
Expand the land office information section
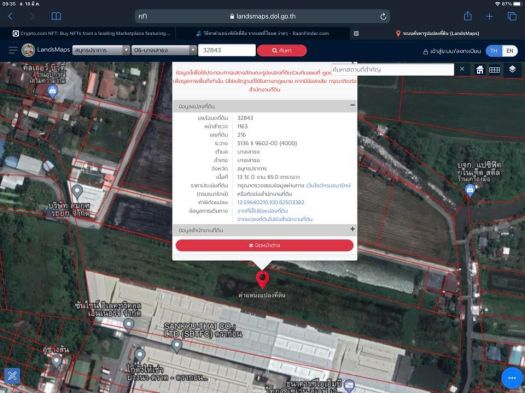tap(352, 229)
